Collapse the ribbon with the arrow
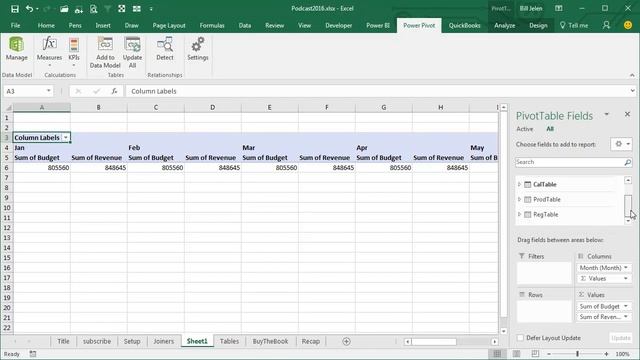The height and width of the screenshot is (360, 640). [x=632, y=75]
